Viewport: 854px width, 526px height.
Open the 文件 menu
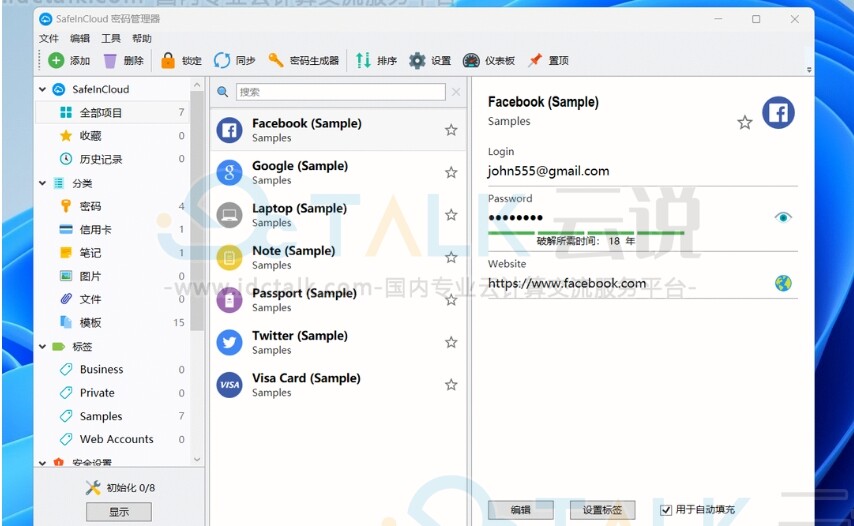pos(48,38)
